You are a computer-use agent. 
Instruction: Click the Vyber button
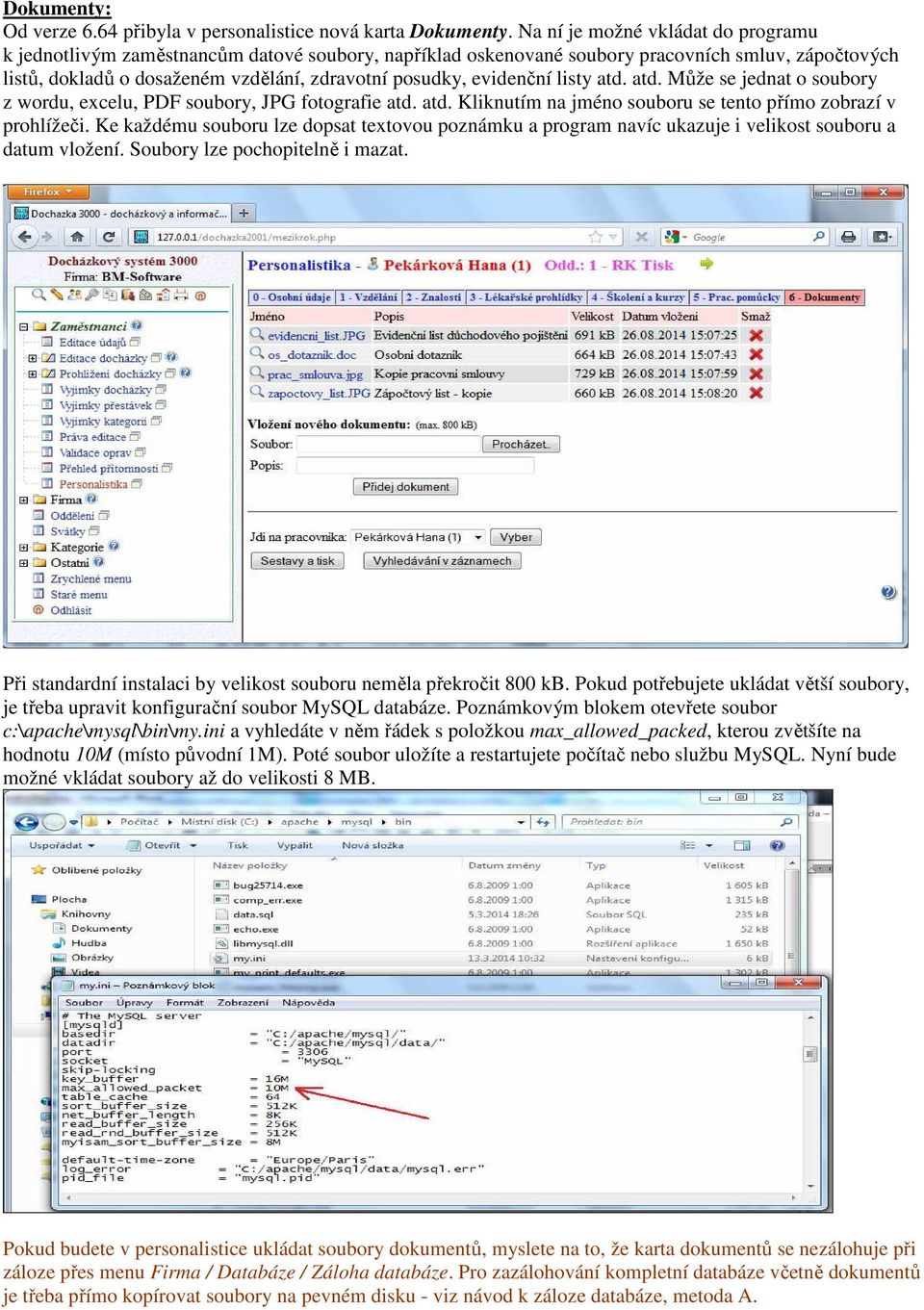click(516, 537)
